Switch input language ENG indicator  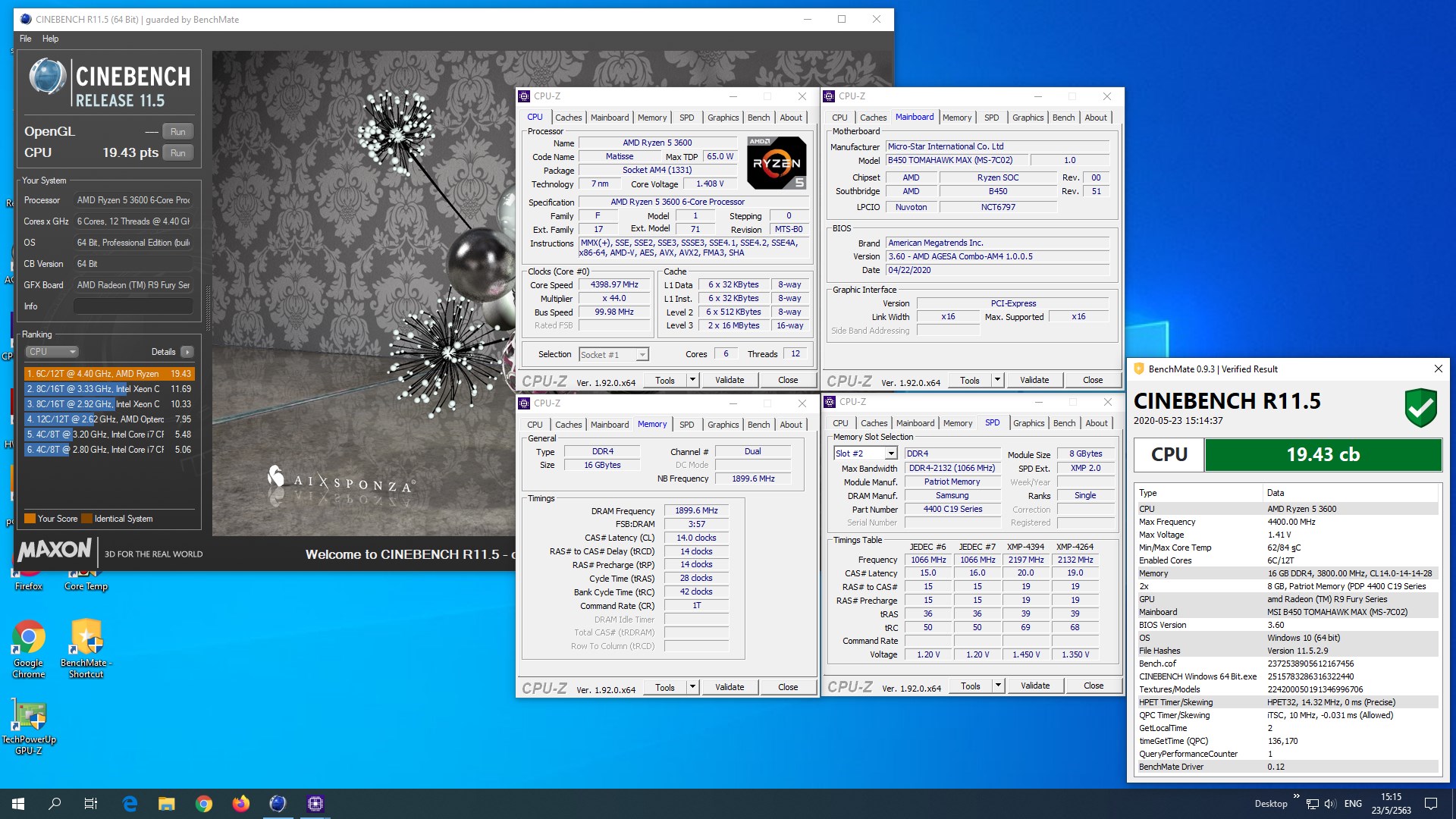(x=1353, y=803)
